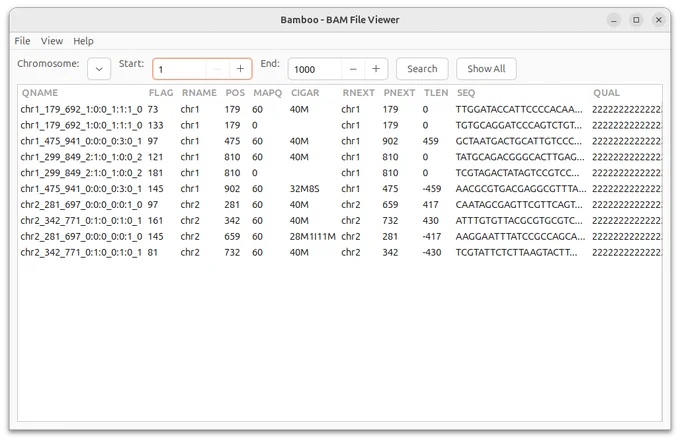Click the TLEN value 459
The height and width of the screenshot is (441, 680).
tap(431, 141)
